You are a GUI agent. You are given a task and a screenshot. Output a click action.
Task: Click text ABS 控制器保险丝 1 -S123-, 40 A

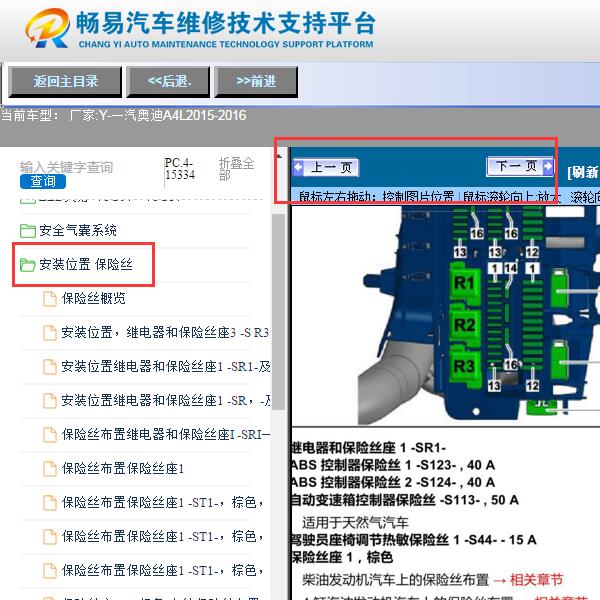(393, 465)
